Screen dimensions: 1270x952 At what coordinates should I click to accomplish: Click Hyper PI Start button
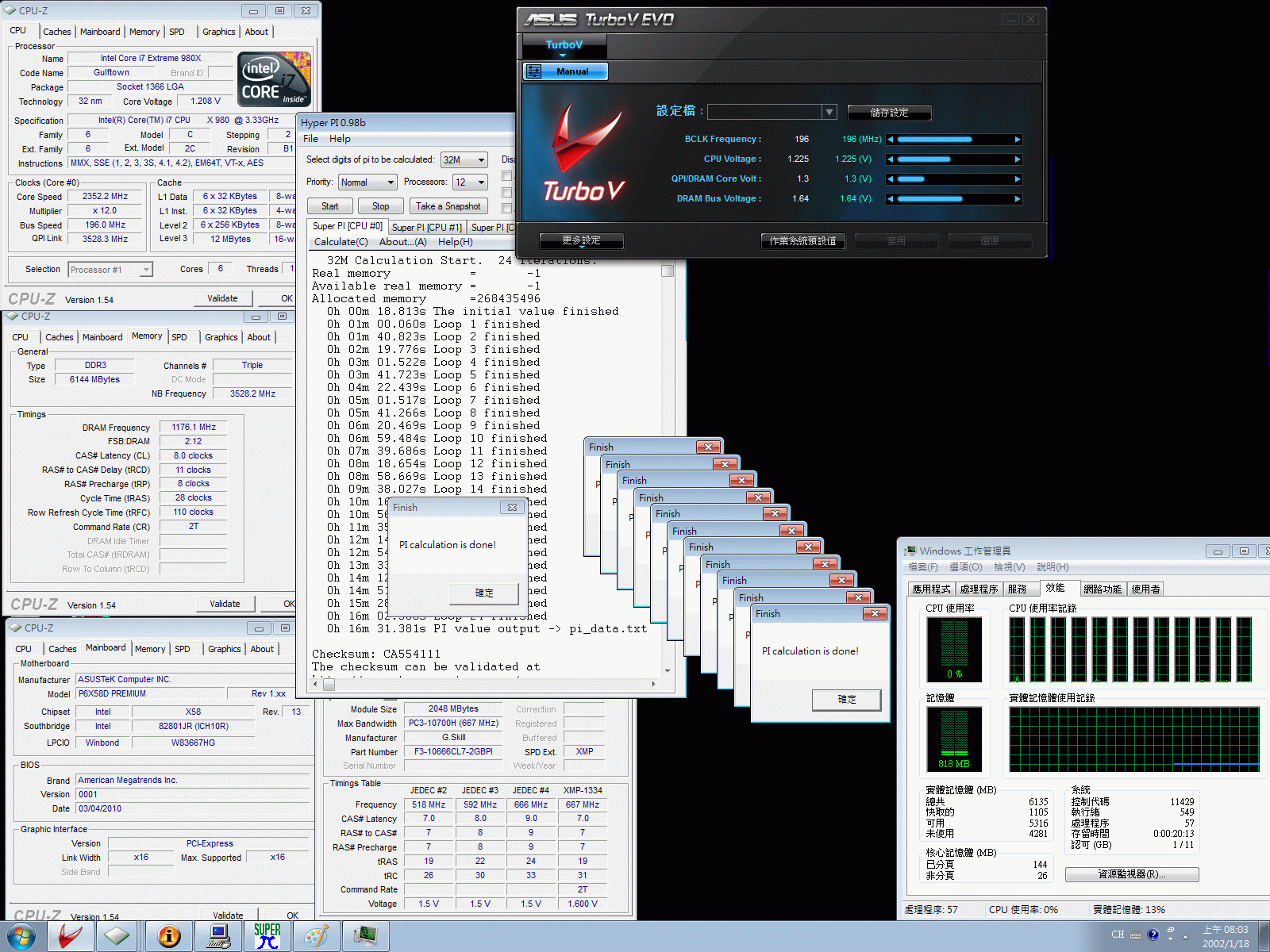point(330,206)
